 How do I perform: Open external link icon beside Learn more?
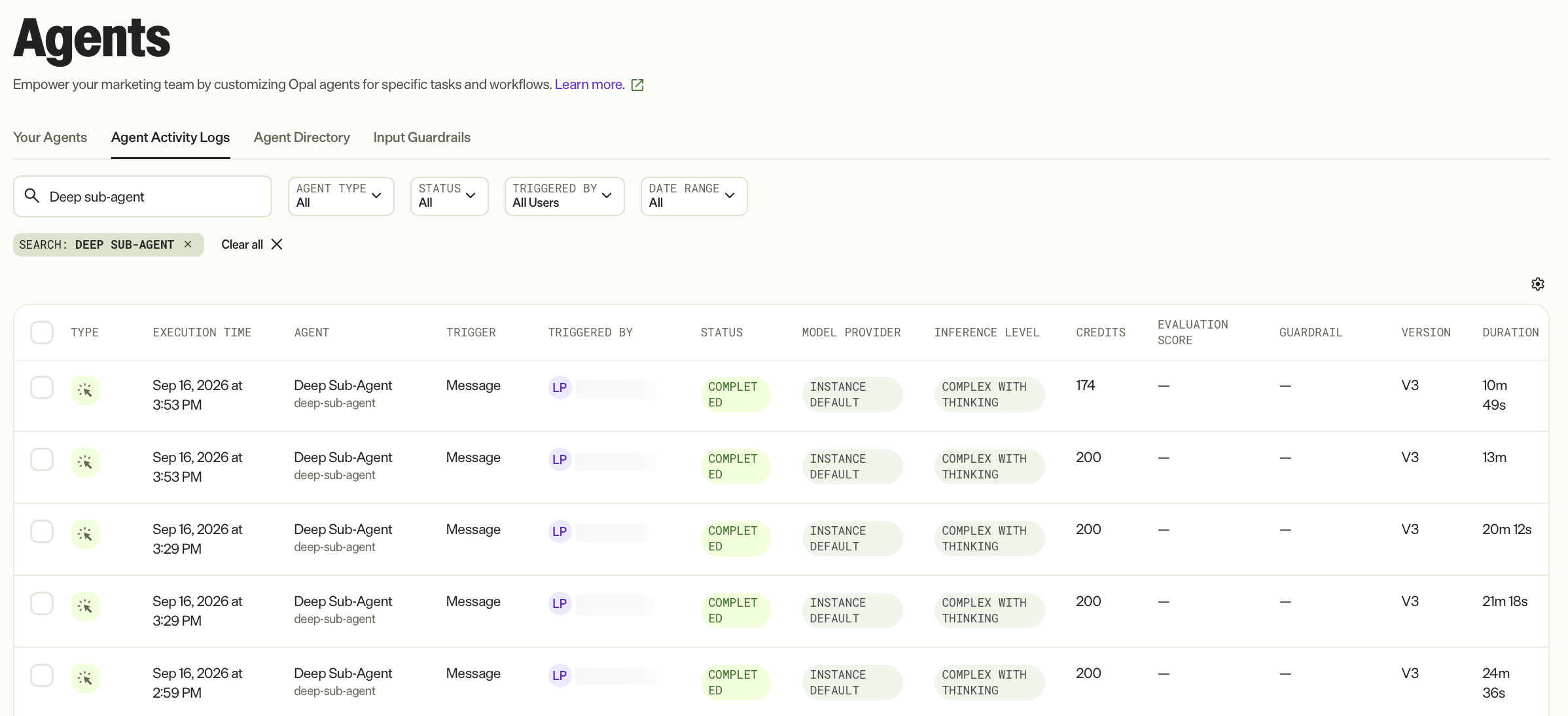tap(637, 85)
